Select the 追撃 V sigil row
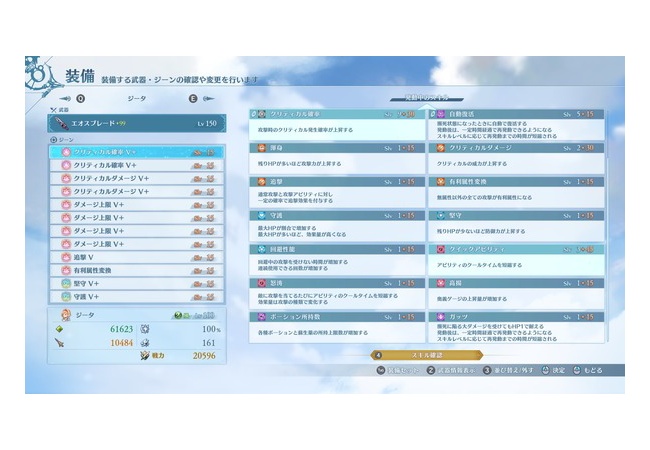This screenshot has height=450, width=650. click(x=137, y=257)
